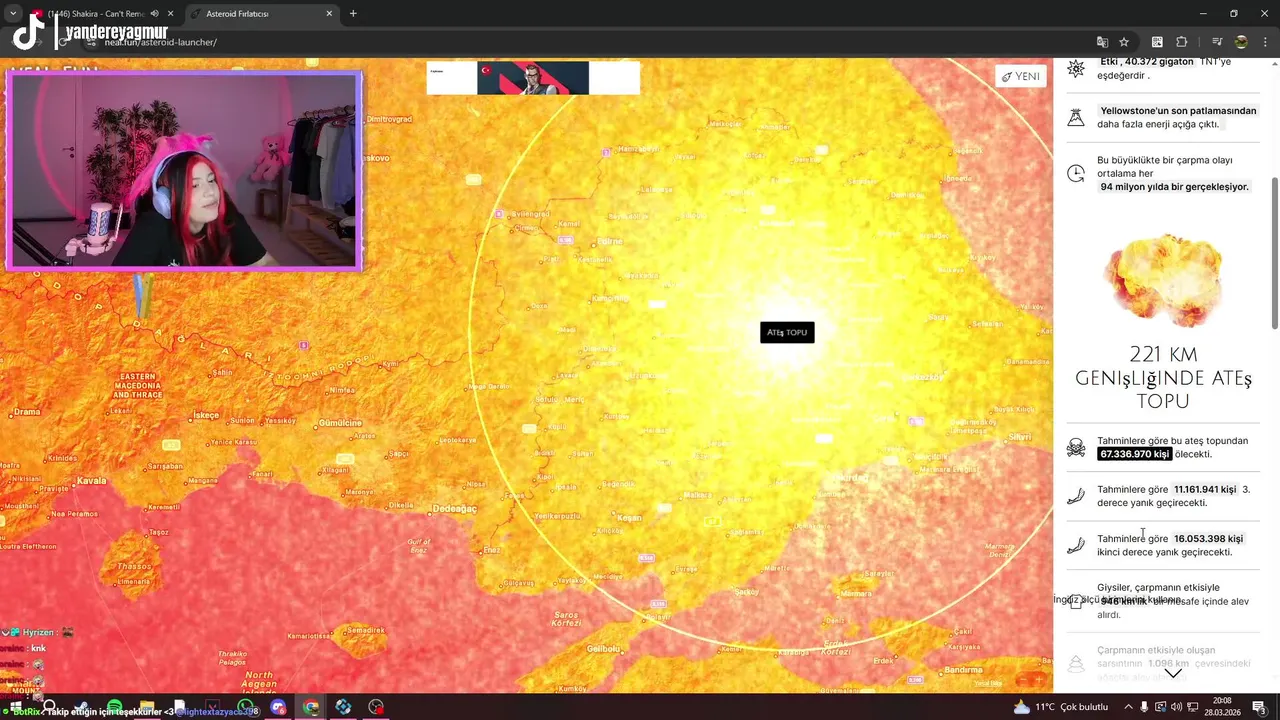Open the QR code extension icon
1280x720 pixels.
1157,42
